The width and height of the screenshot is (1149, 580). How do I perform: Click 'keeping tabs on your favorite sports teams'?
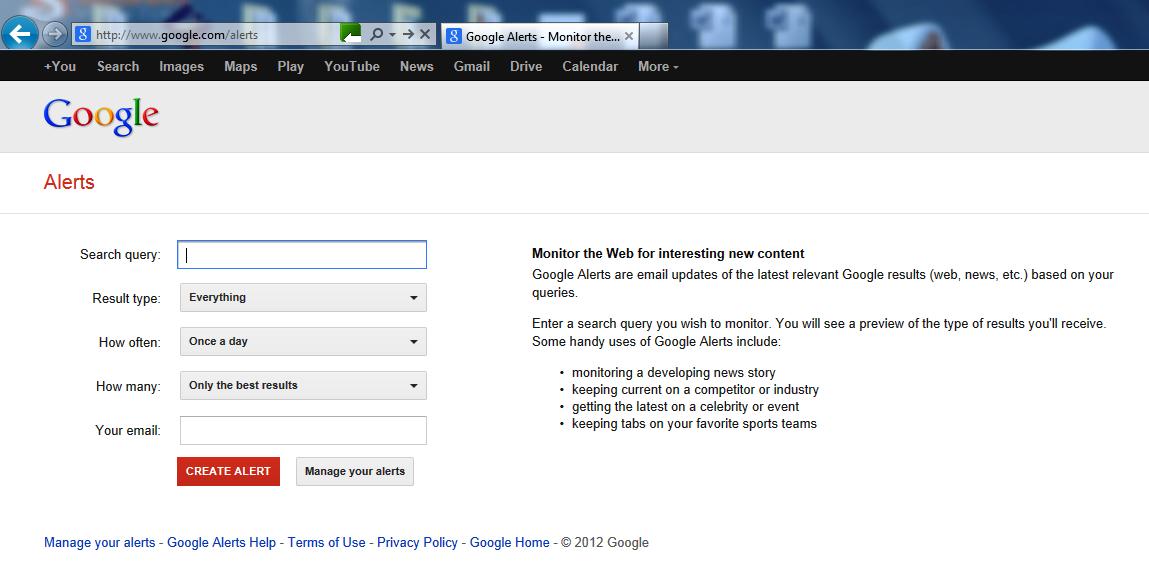pos(694,423)
